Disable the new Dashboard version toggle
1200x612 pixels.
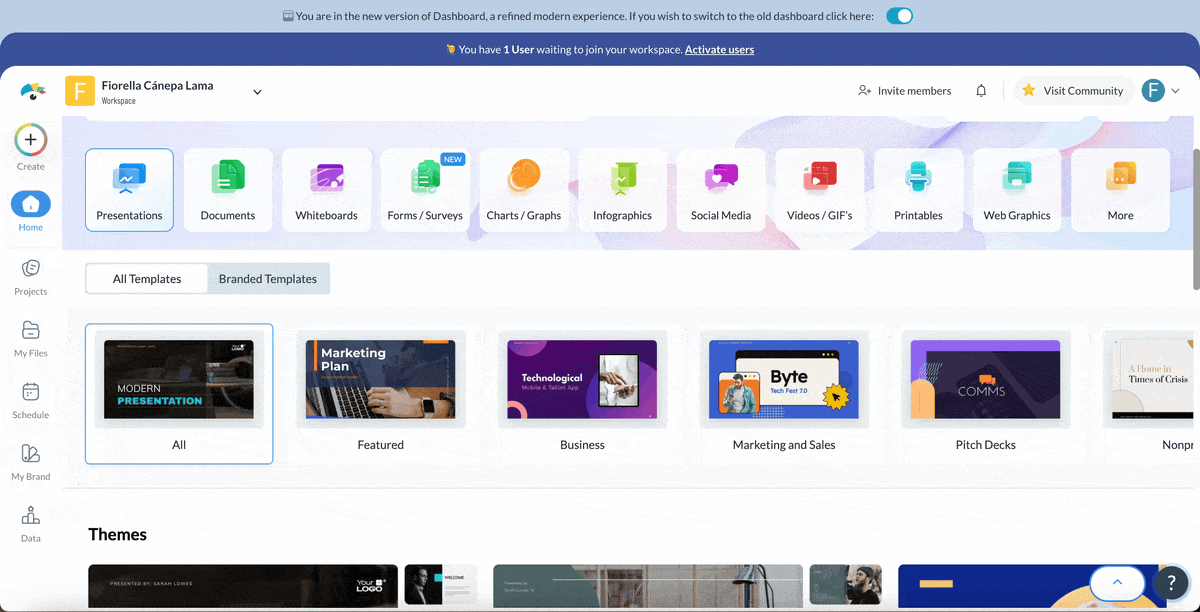pyautogui.click(x=898, y=16)
